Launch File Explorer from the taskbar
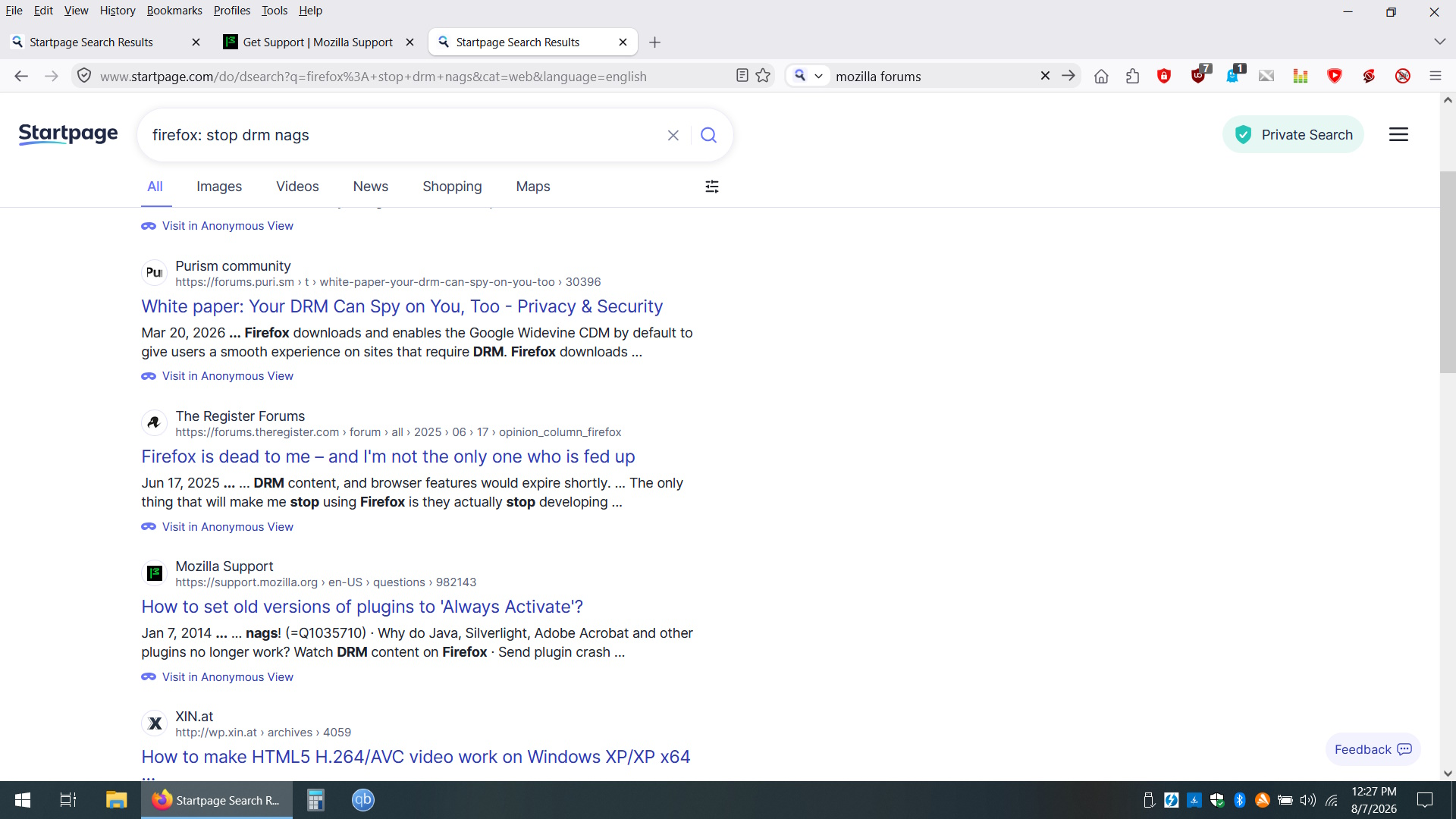 pos(116,800)
